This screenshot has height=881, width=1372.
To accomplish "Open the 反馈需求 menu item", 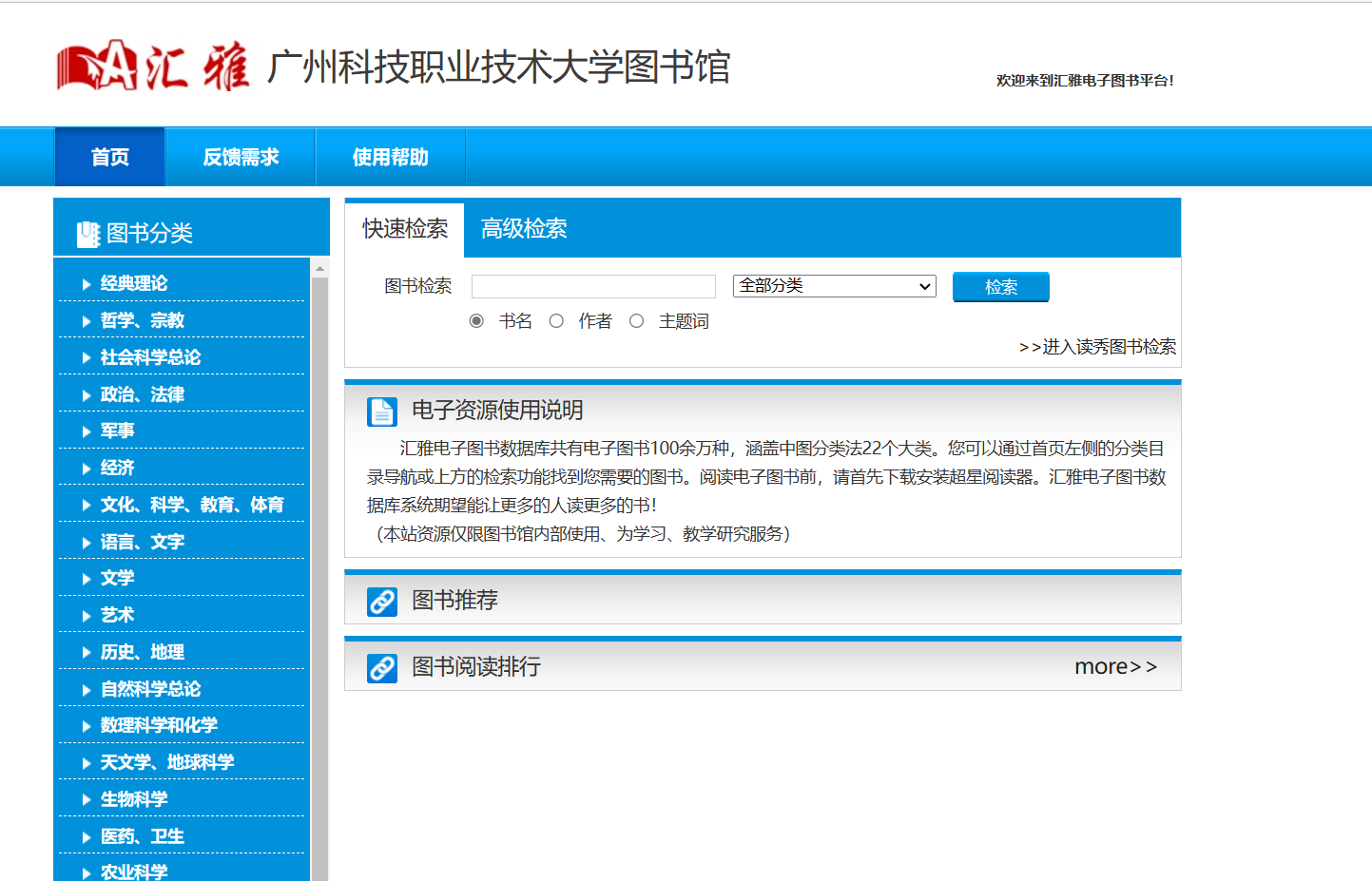I will tap(241, 157).
